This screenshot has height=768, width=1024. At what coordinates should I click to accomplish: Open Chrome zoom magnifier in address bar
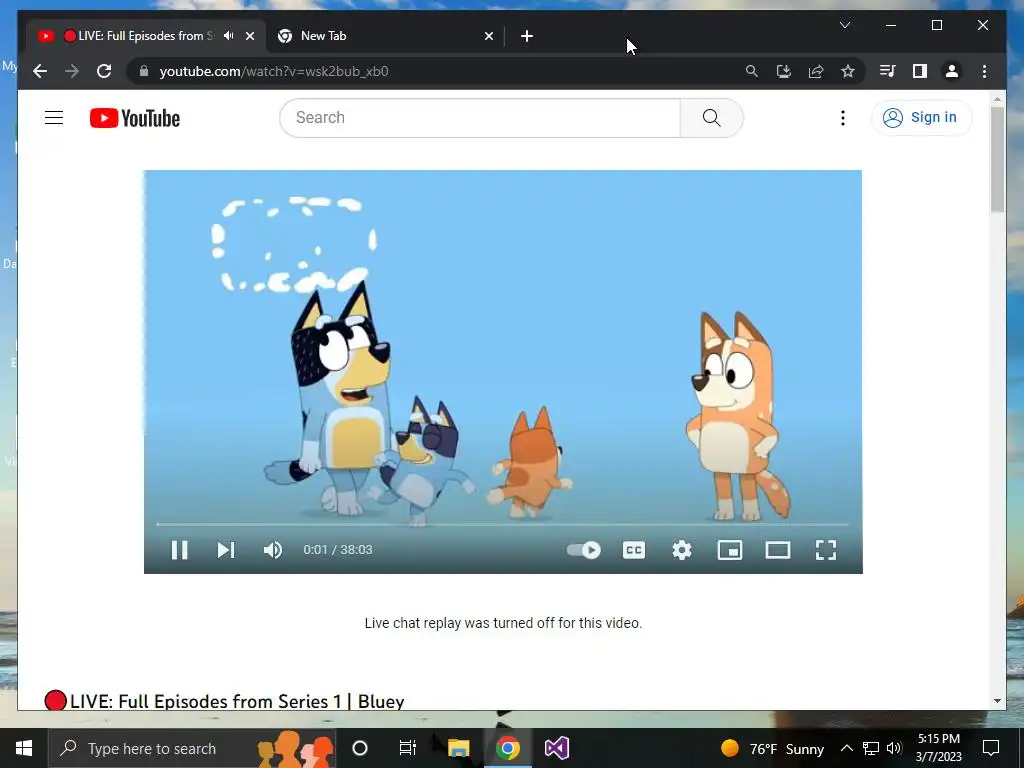point(752,71)
